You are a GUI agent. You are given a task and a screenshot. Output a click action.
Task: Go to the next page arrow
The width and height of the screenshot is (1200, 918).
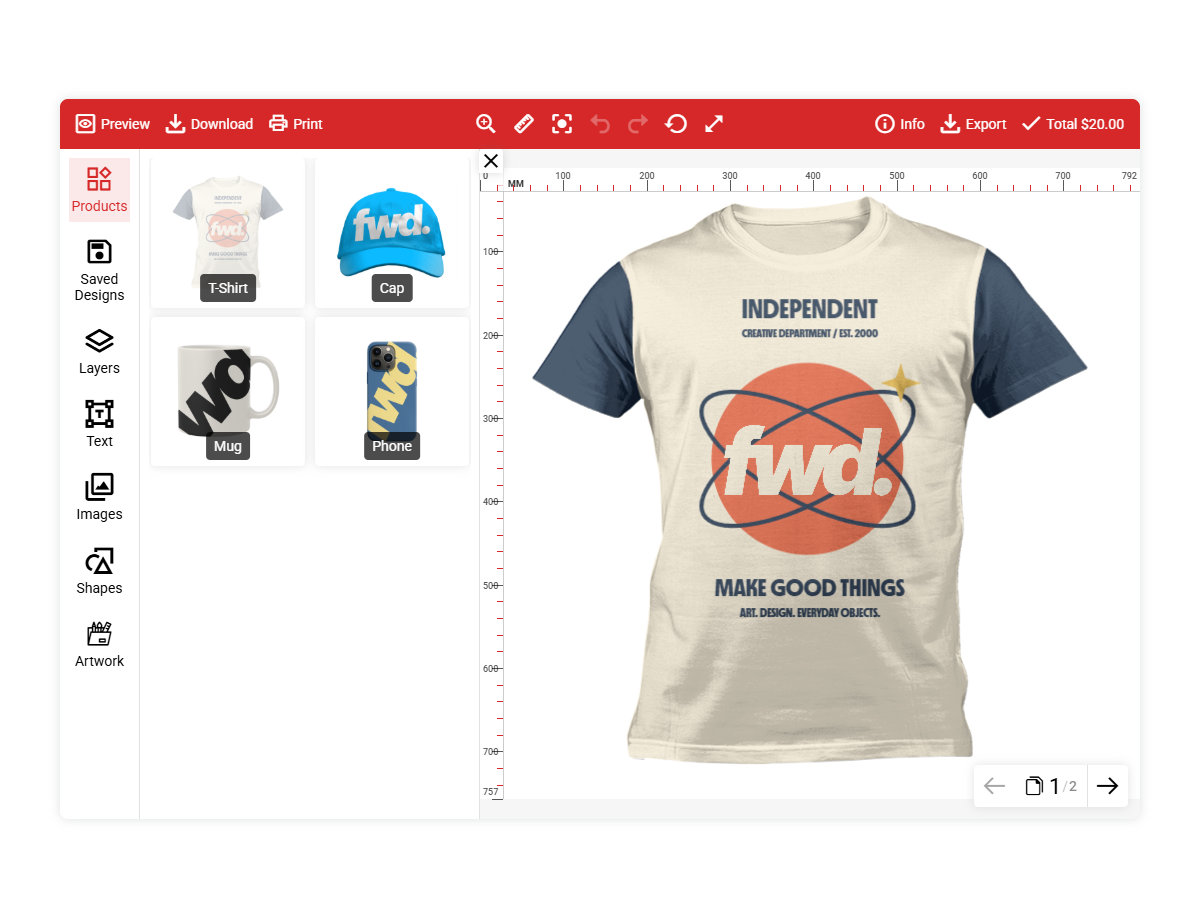pyautogui.click(x=1107, y=786)
